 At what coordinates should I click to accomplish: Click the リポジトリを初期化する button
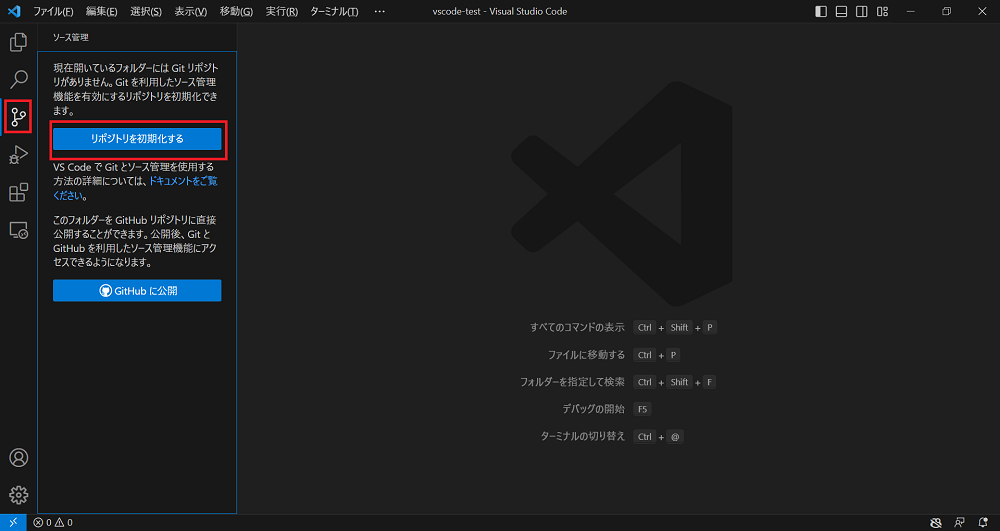tap(137, 138)
